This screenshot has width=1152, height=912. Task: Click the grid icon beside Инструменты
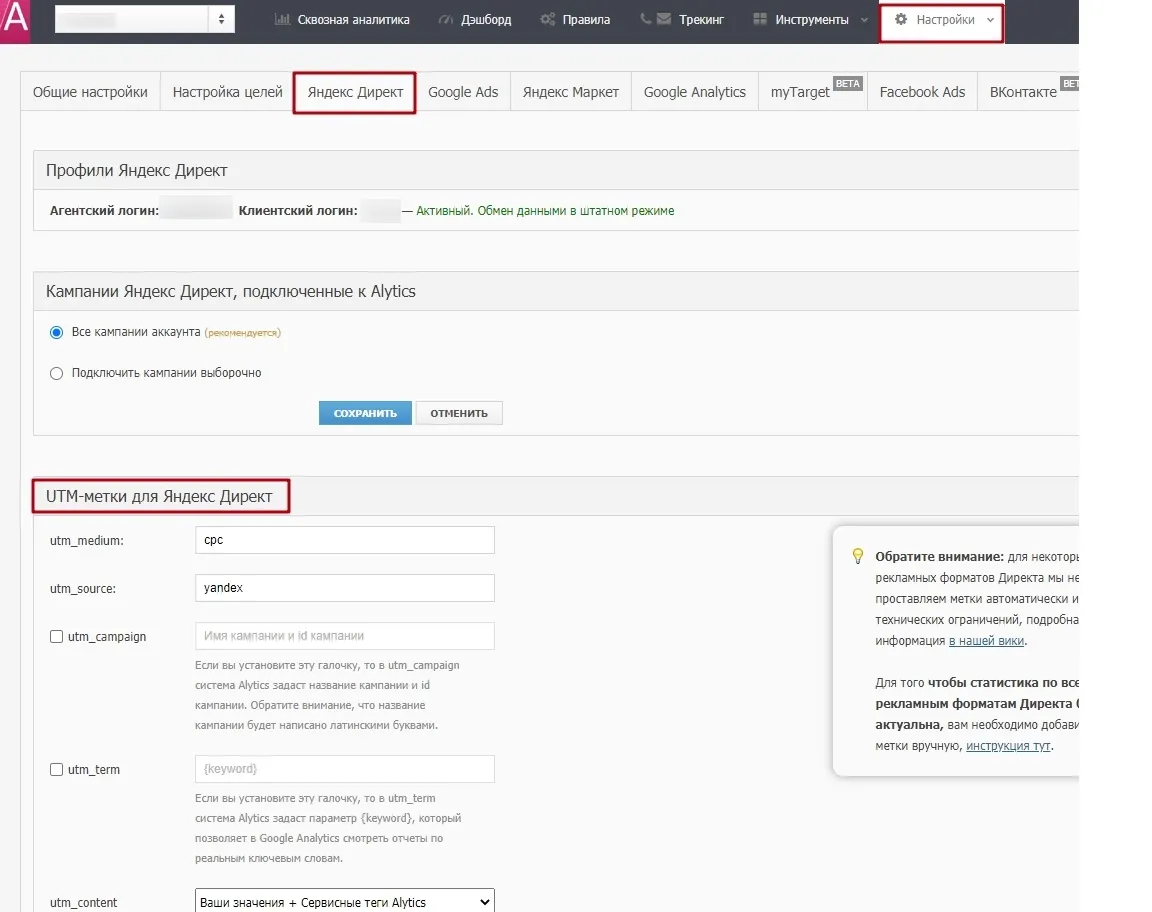760,19
